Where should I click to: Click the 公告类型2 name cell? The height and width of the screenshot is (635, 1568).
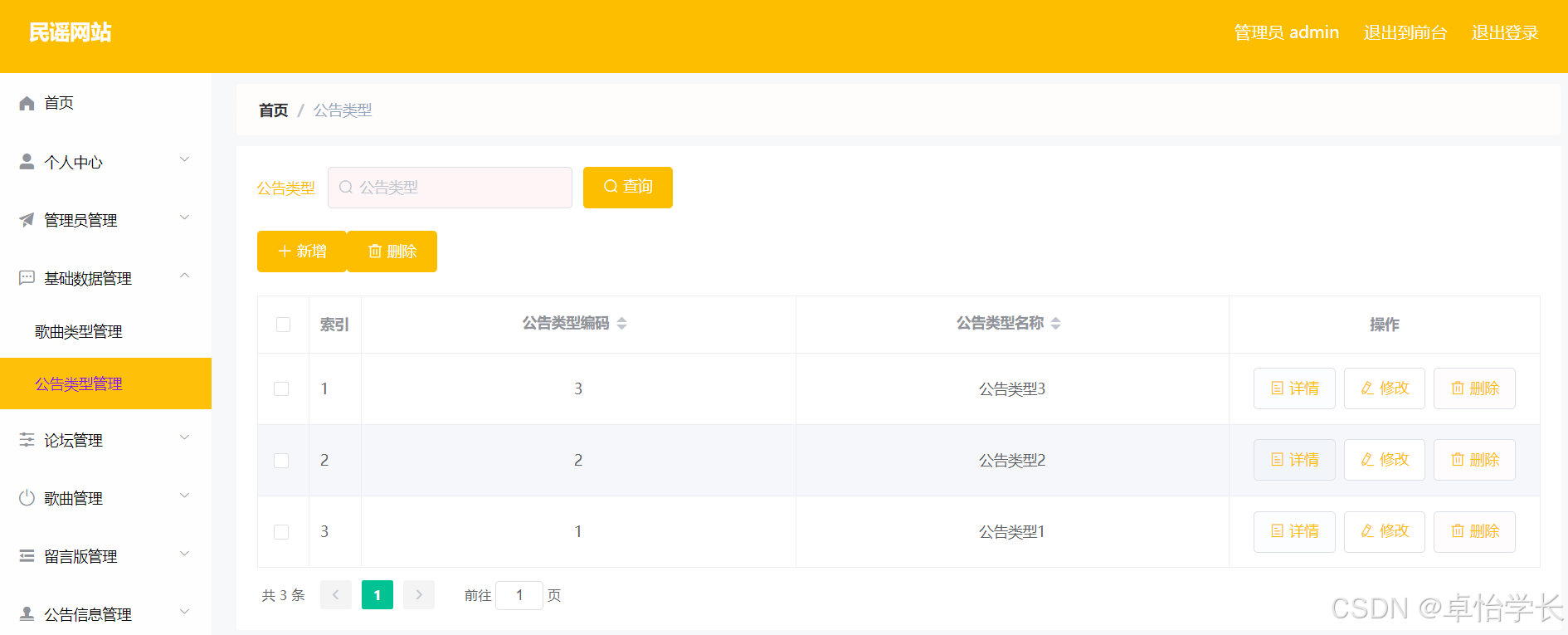click(x=1012, y=460)
